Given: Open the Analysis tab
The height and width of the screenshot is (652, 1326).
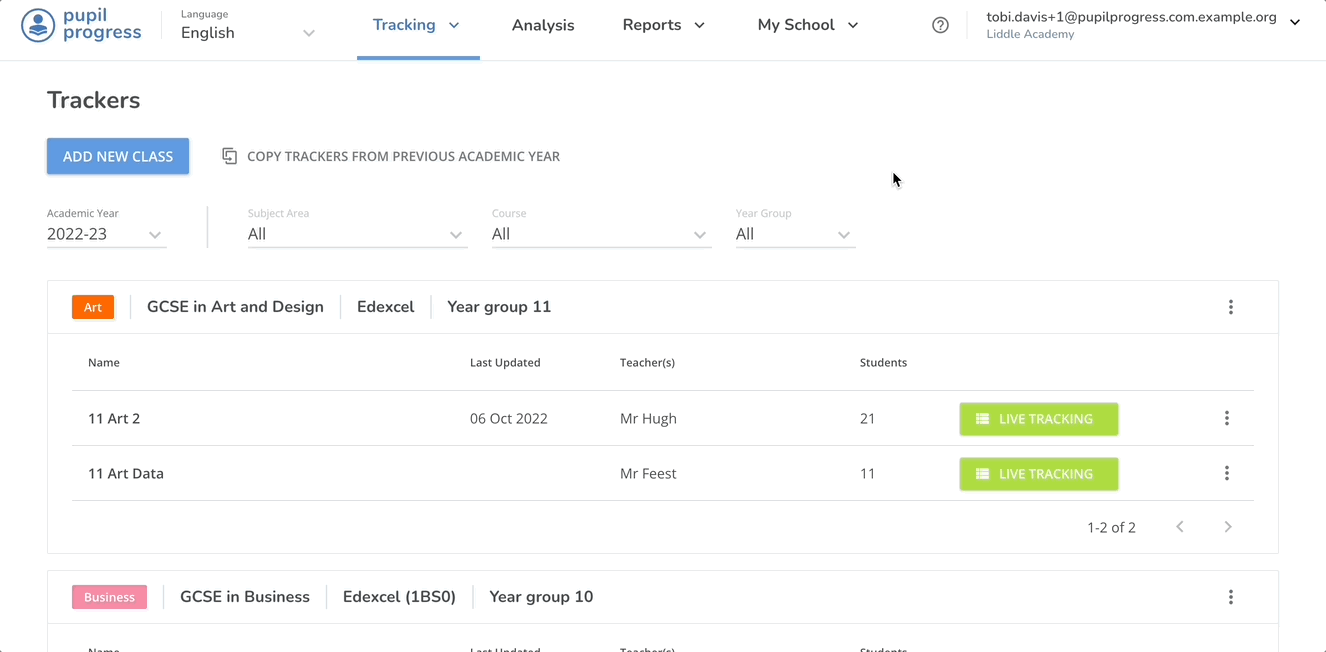Looking at the screenshot, I should (543, 25).
